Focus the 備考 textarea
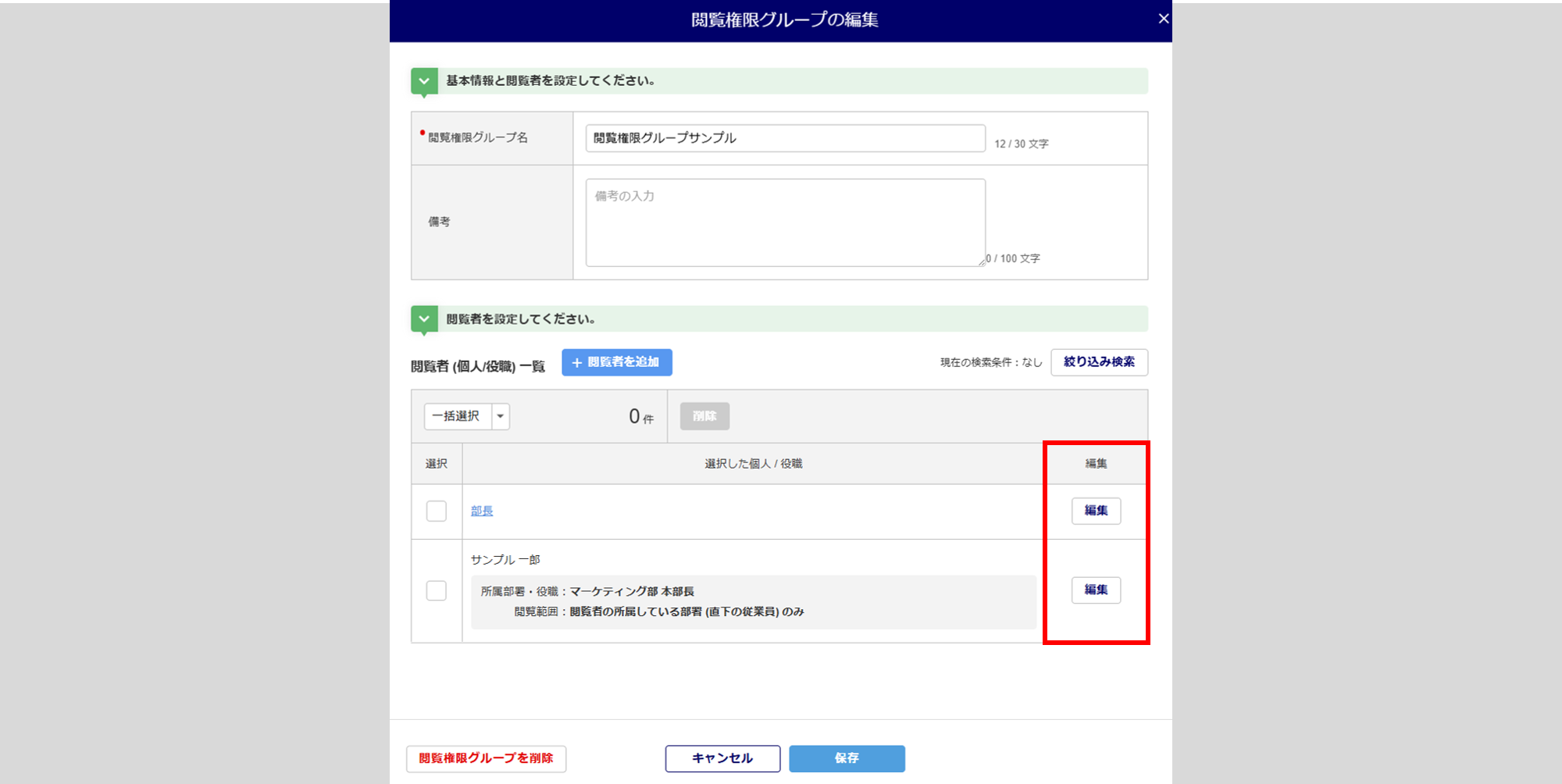The width and height of the screenshot is (1562, 784). click(785, 223)
